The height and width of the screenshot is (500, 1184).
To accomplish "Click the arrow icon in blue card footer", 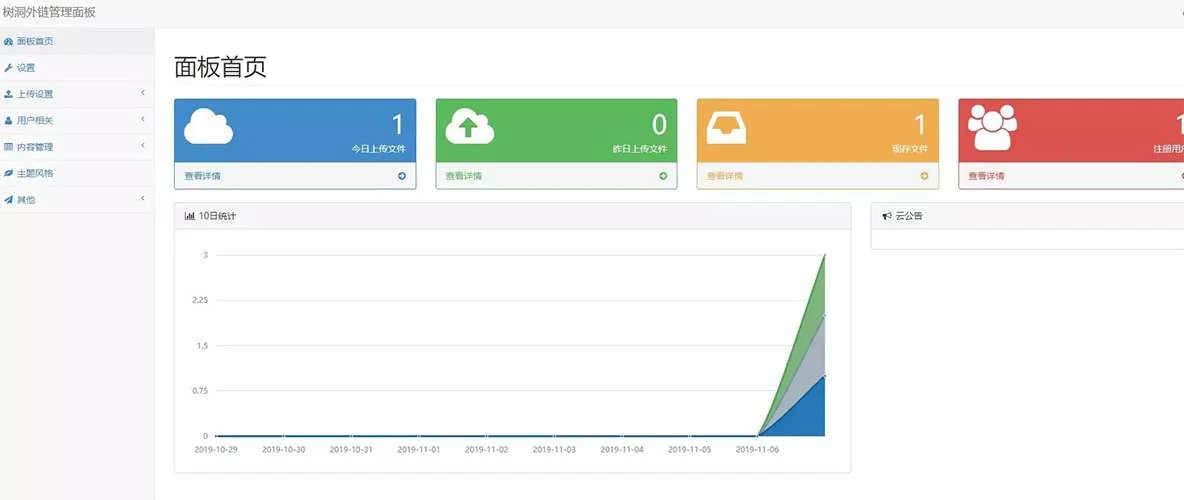I will click(x=402, y=176).
